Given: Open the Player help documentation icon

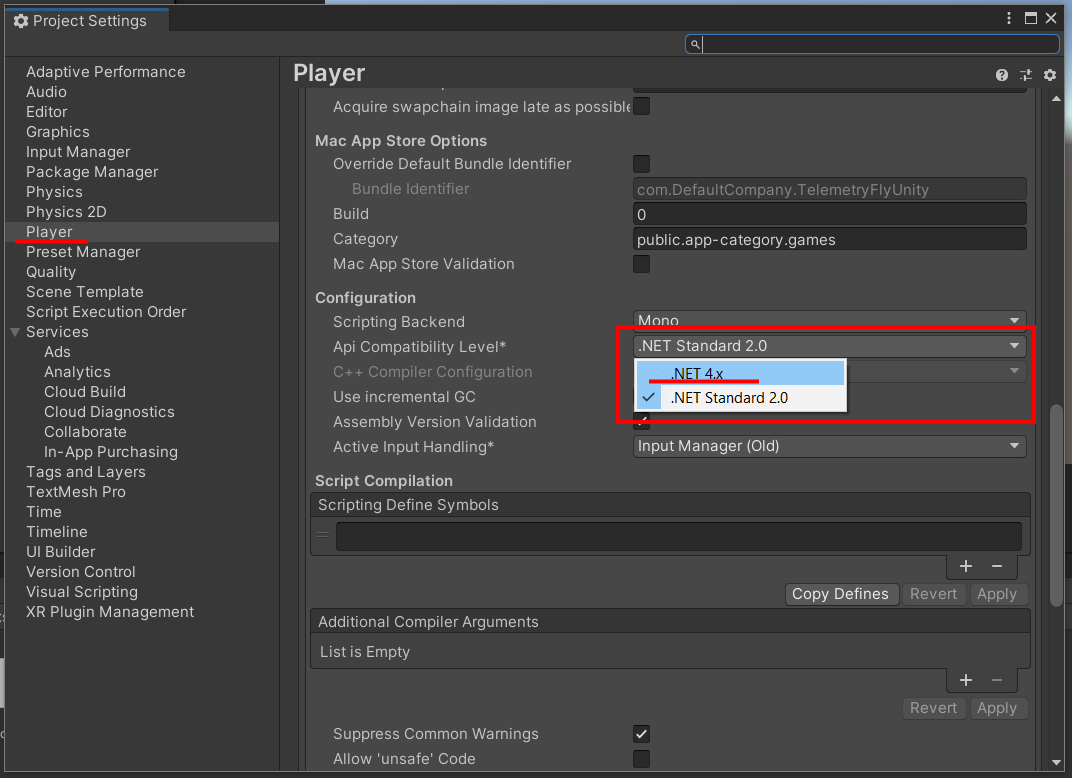Looking at the screenshot, I should click(x=1002, y=75).
